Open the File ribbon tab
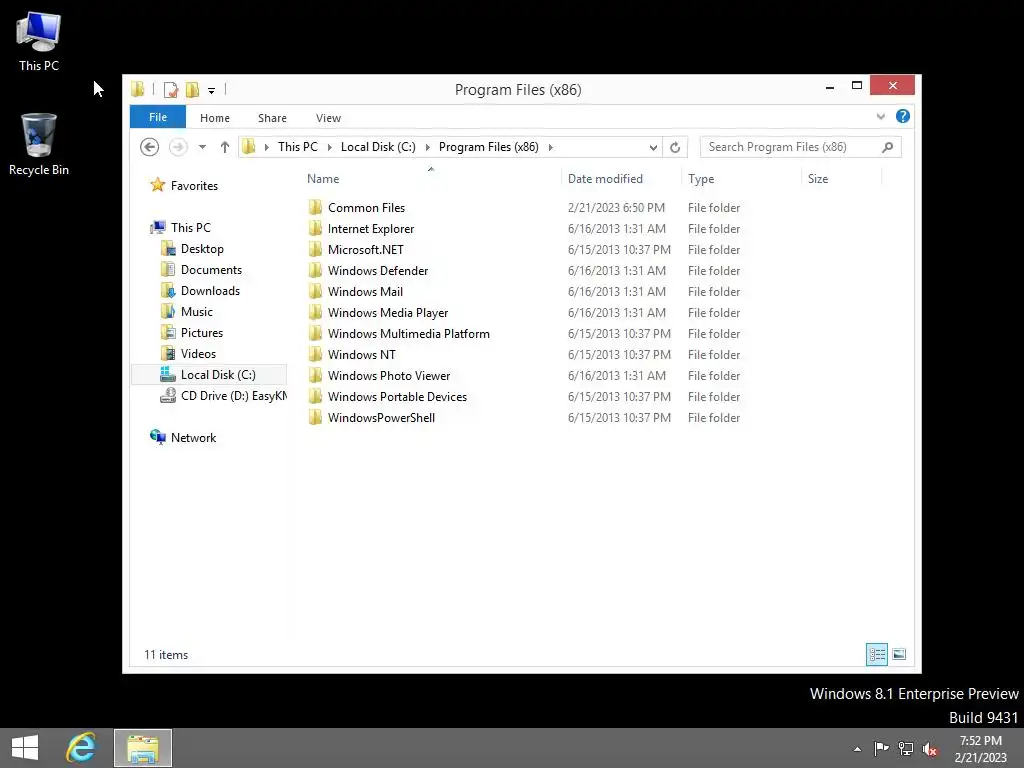Image resolution: width=1024 pixels, height=768 pixels. 158,118
